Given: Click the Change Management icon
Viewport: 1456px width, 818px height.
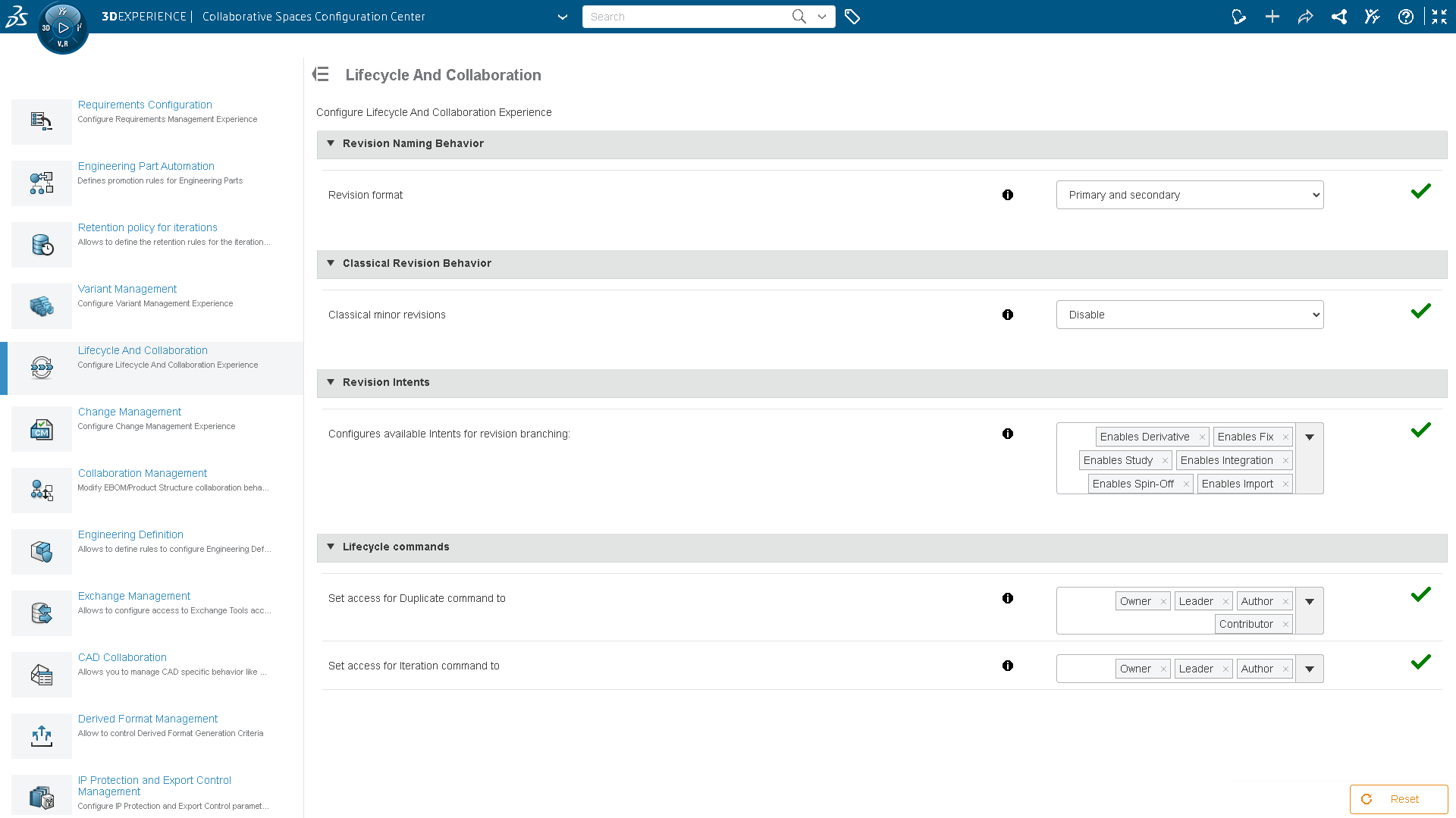Looking at the screenshot, I should [42, 429].
